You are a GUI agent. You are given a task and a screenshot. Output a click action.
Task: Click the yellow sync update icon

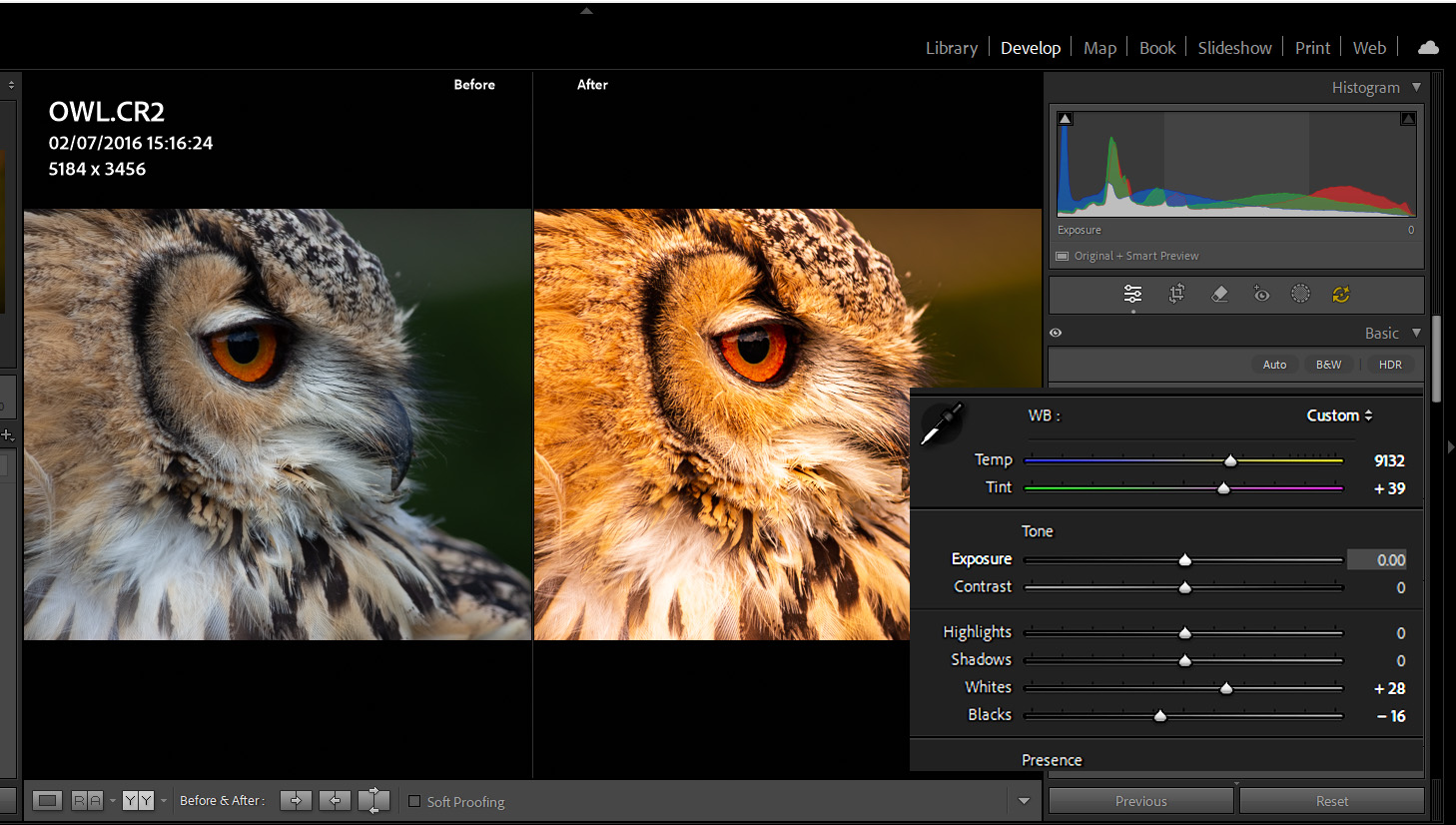click(1341, 294)
